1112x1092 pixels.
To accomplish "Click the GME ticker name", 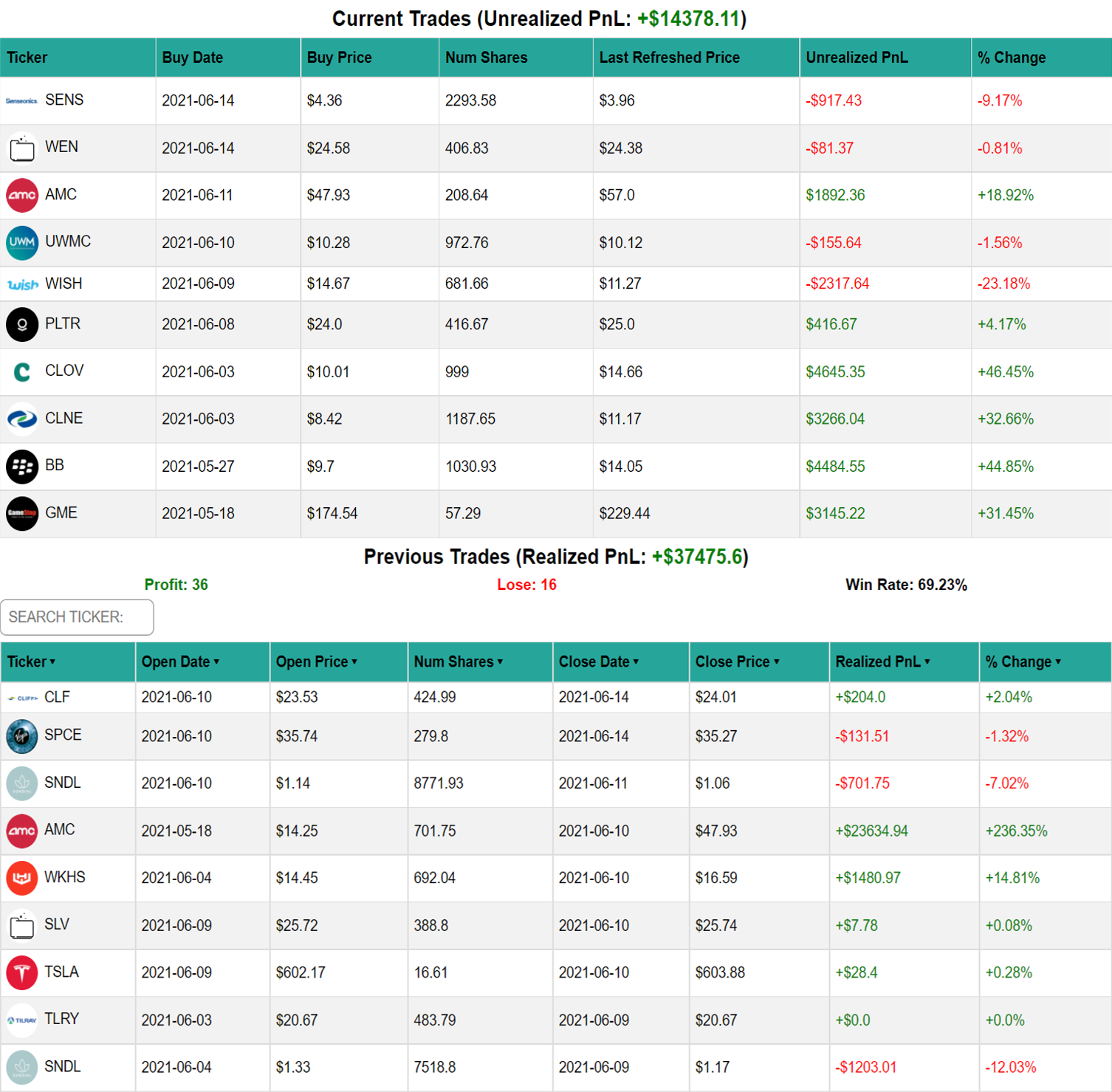I will pyautogui.click(x=61, y=512).
